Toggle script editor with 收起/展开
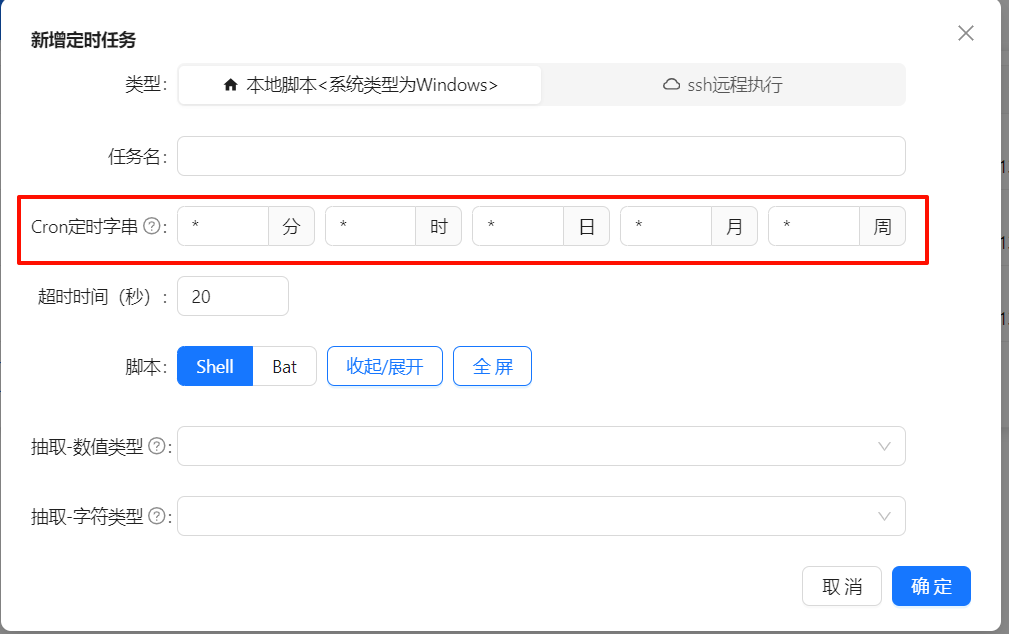Screen dimensions: 1009x634 click(385, 366)
